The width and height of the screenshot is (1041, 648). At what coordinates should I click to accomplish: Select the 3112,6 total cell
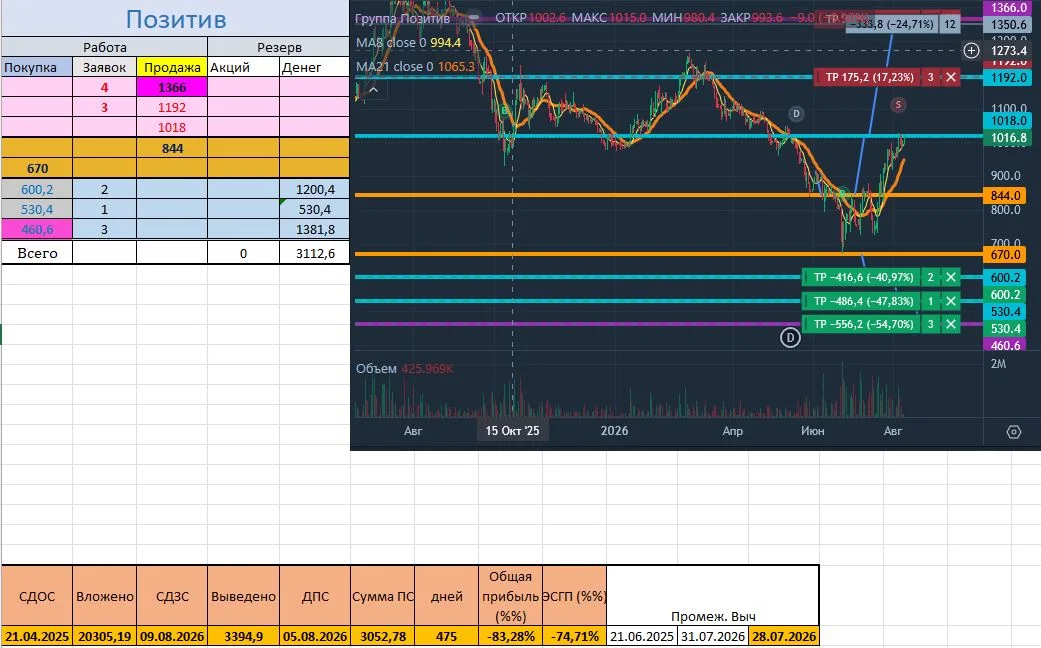click(315, 253)
